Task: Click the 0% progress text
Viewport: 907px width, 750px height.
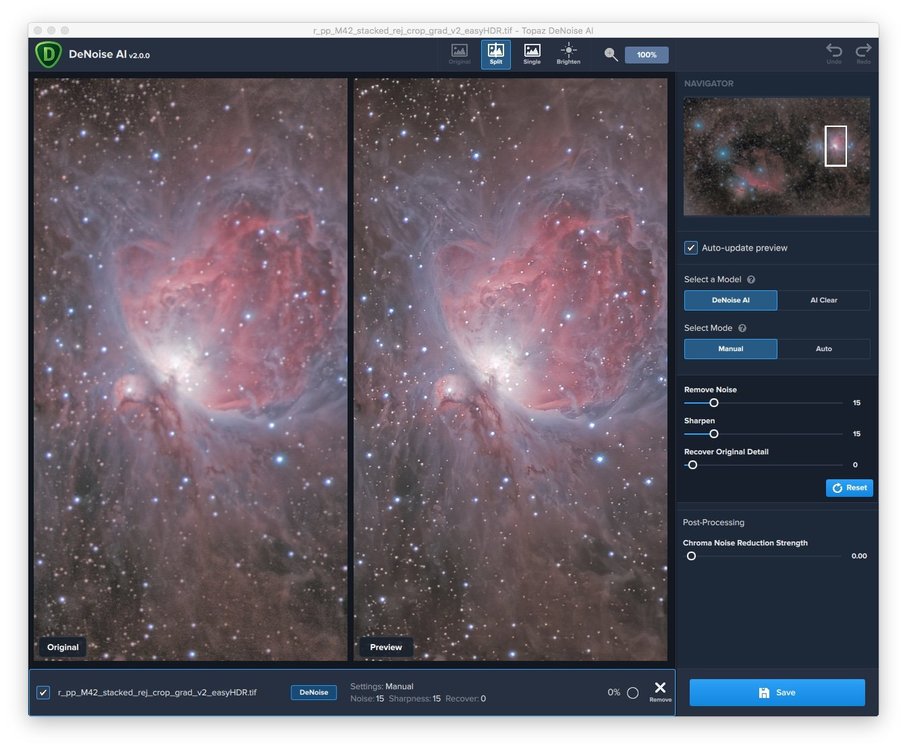Action: (614, 692)
